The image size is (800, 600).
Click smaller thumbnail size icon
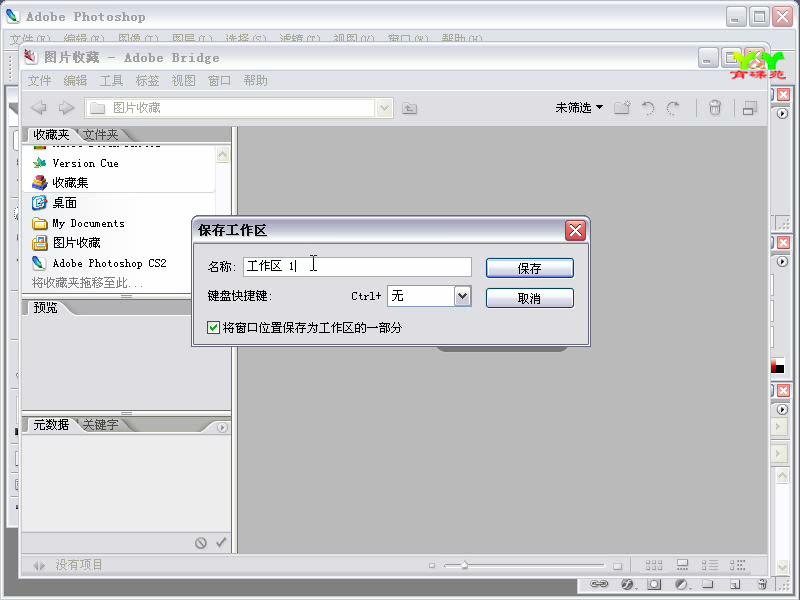(x=432, y=565)
